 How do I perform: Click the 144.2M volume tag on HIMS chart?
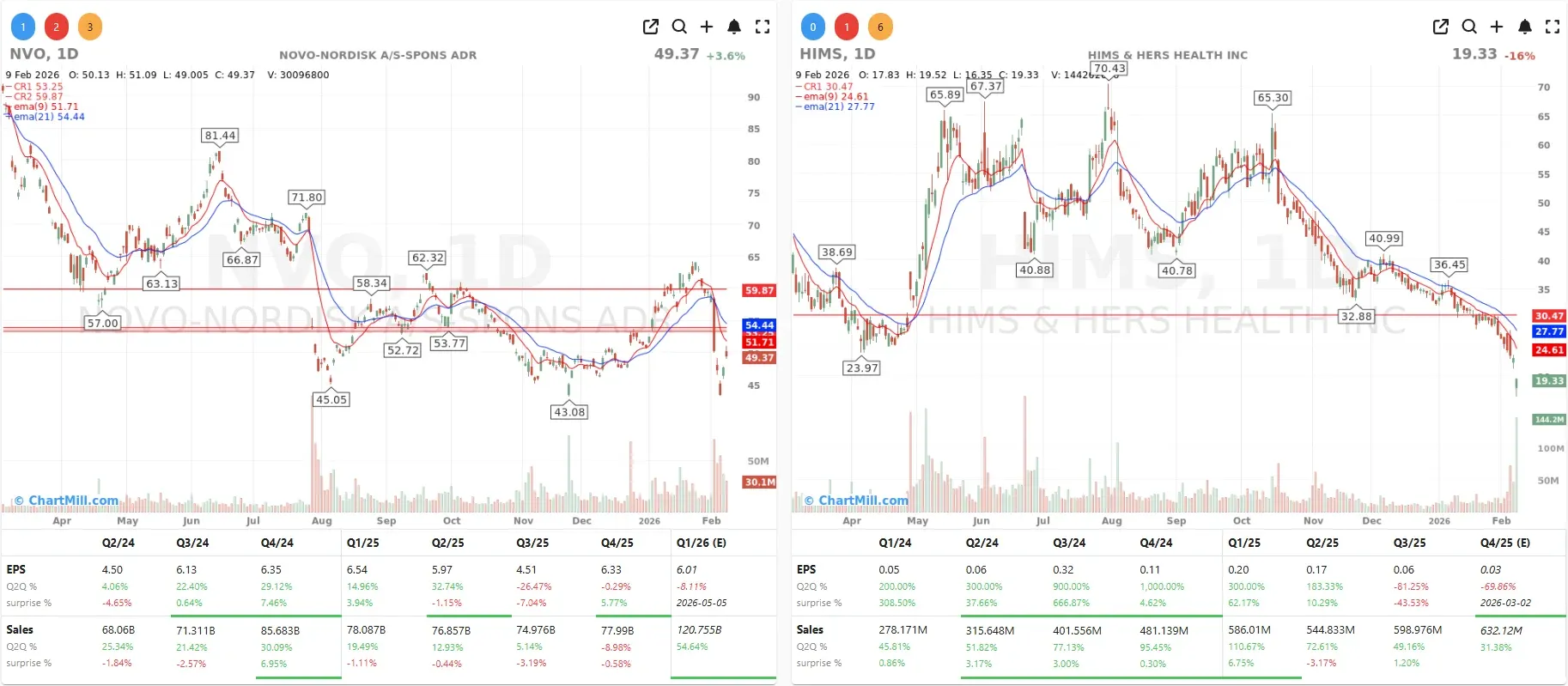[1549, 420]
